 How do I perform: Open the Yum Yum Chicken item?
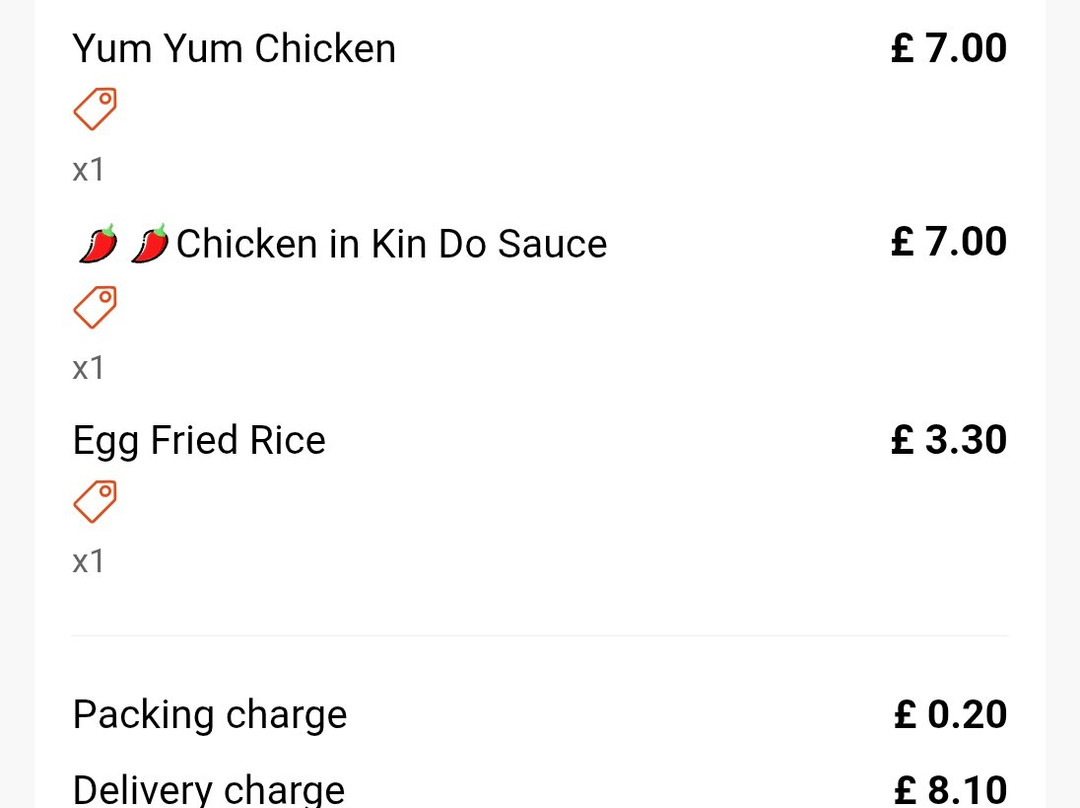point(234,49)
